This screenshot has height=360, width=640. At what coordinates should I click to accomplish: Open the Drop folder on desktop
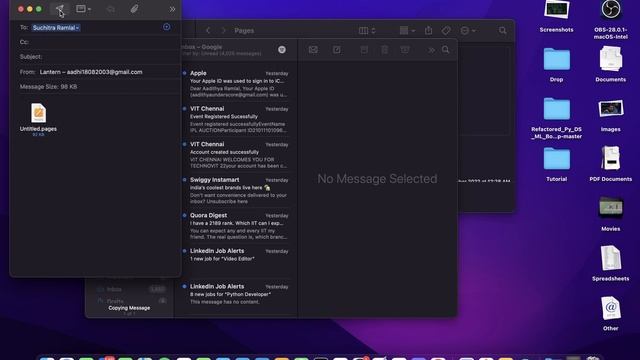click(x=556, y=65)
